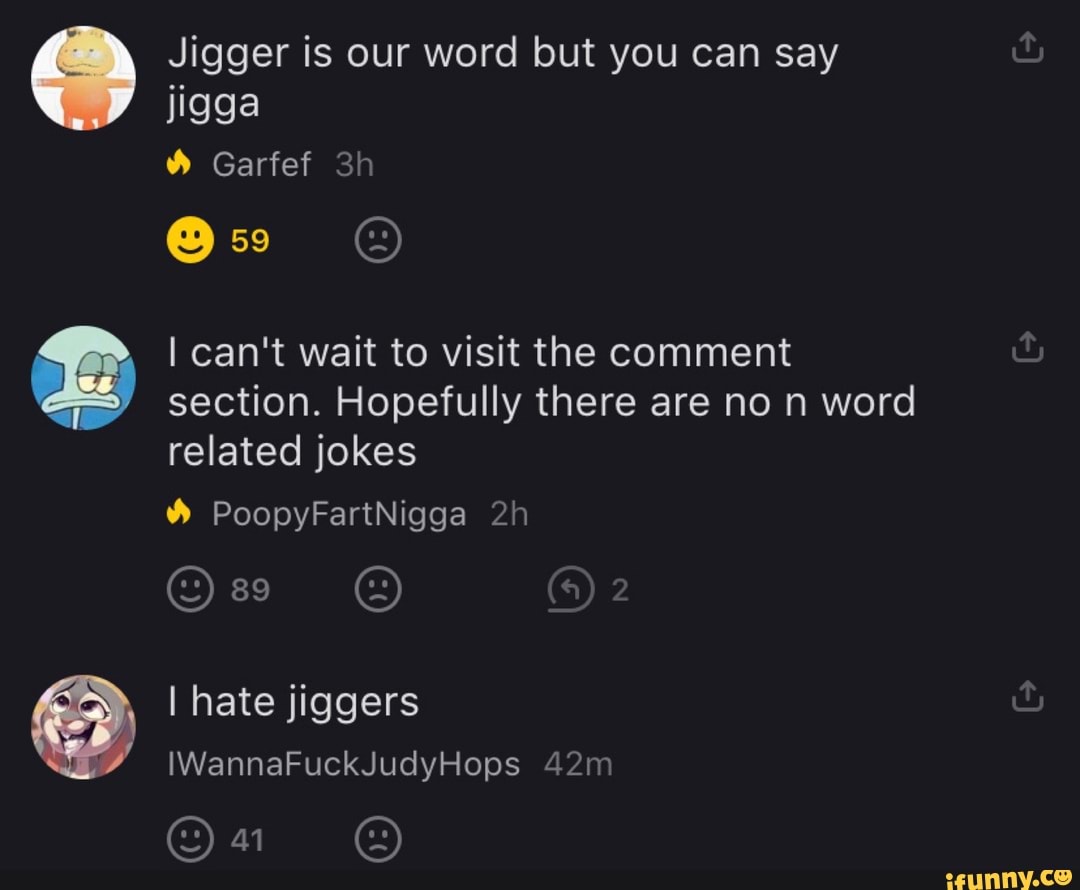Click the flame badge beside Garfef
The image size is (1080, 890).
coord(178,164)
